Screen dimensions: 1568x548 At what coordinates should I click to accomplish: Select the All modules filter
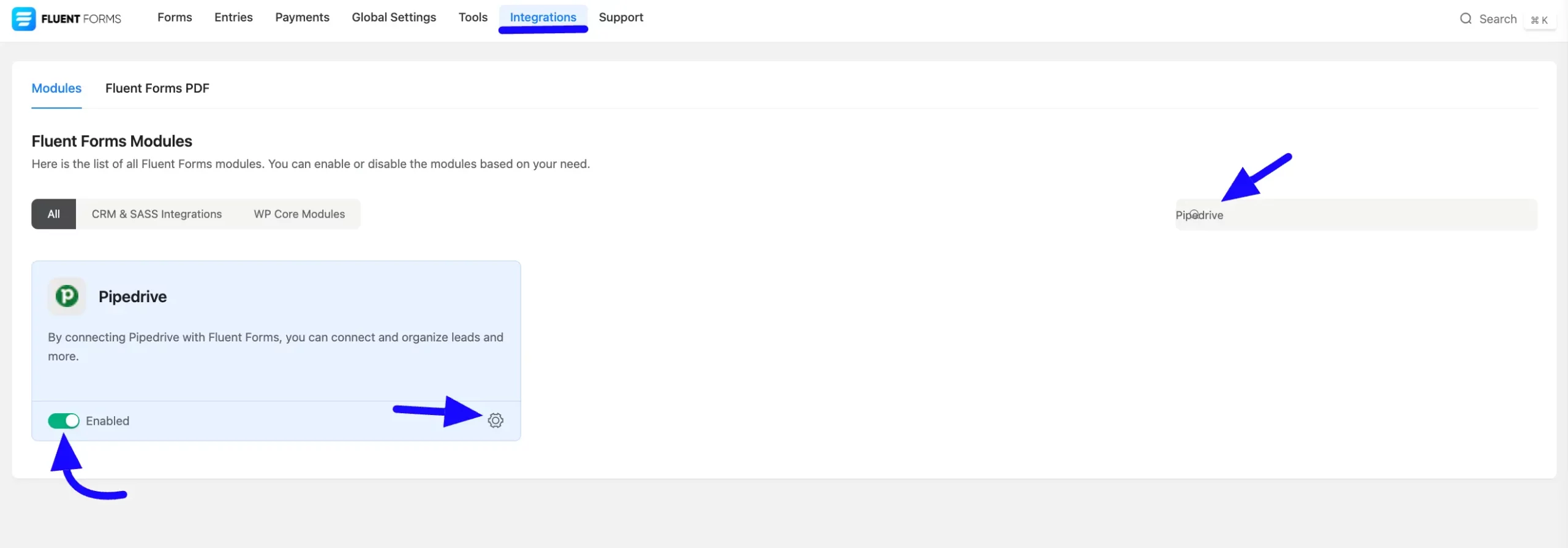point(54,214)
